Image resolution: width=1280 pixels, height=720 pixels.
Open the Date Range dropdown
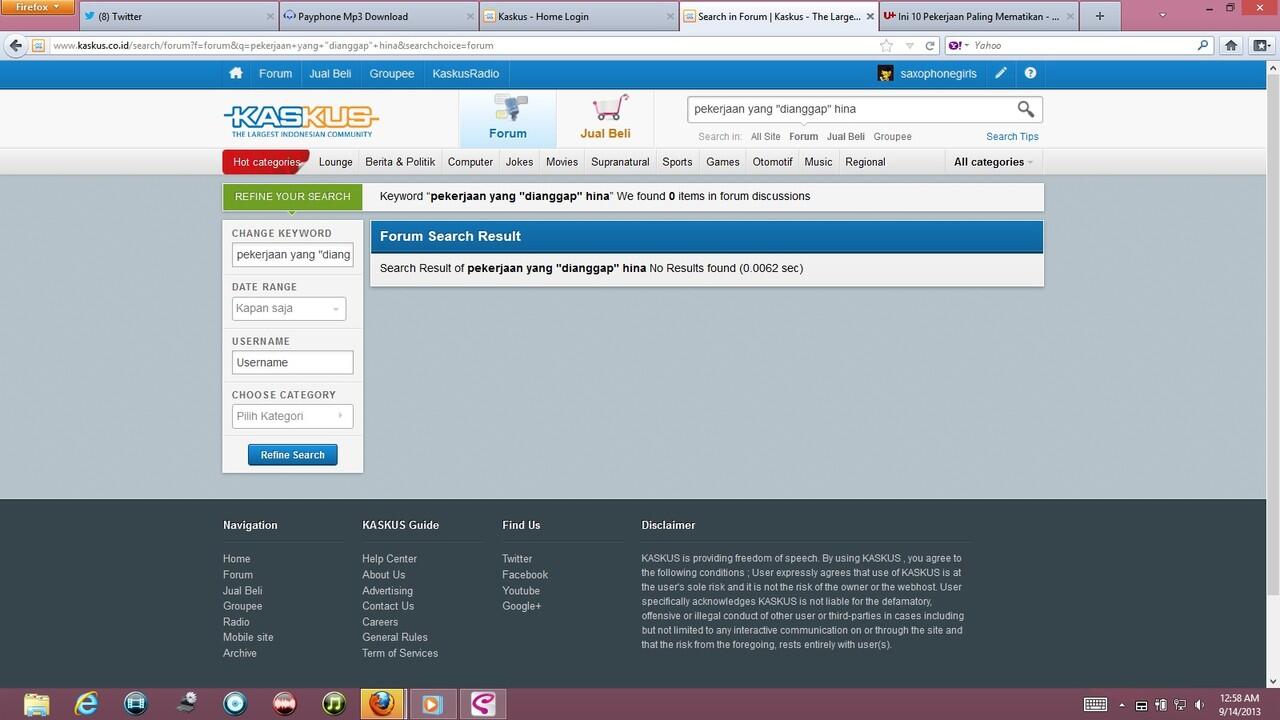pyautogui.click(x=289, y=309)
